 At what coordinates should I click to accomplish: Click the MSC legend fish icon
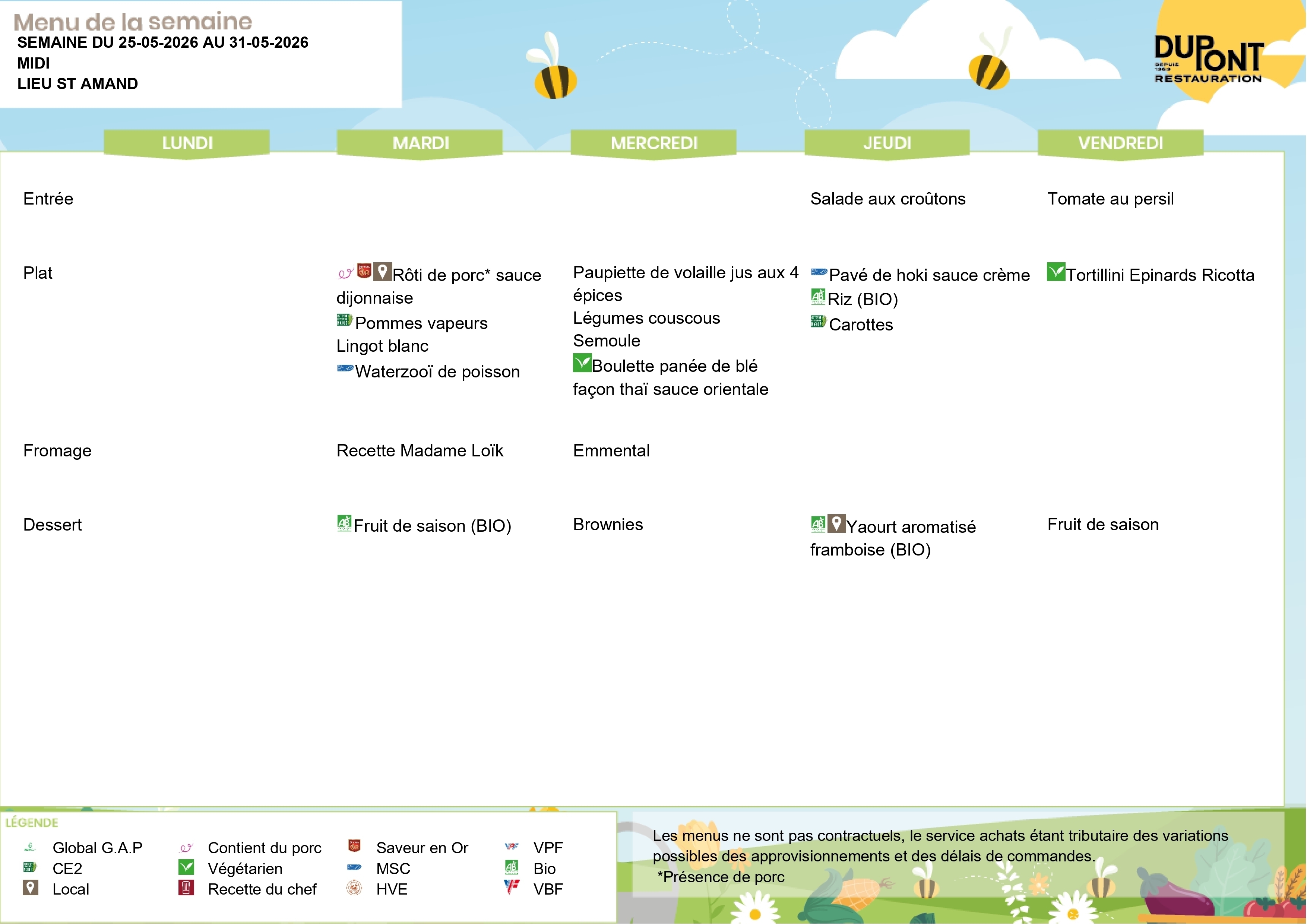pos(354,868)
